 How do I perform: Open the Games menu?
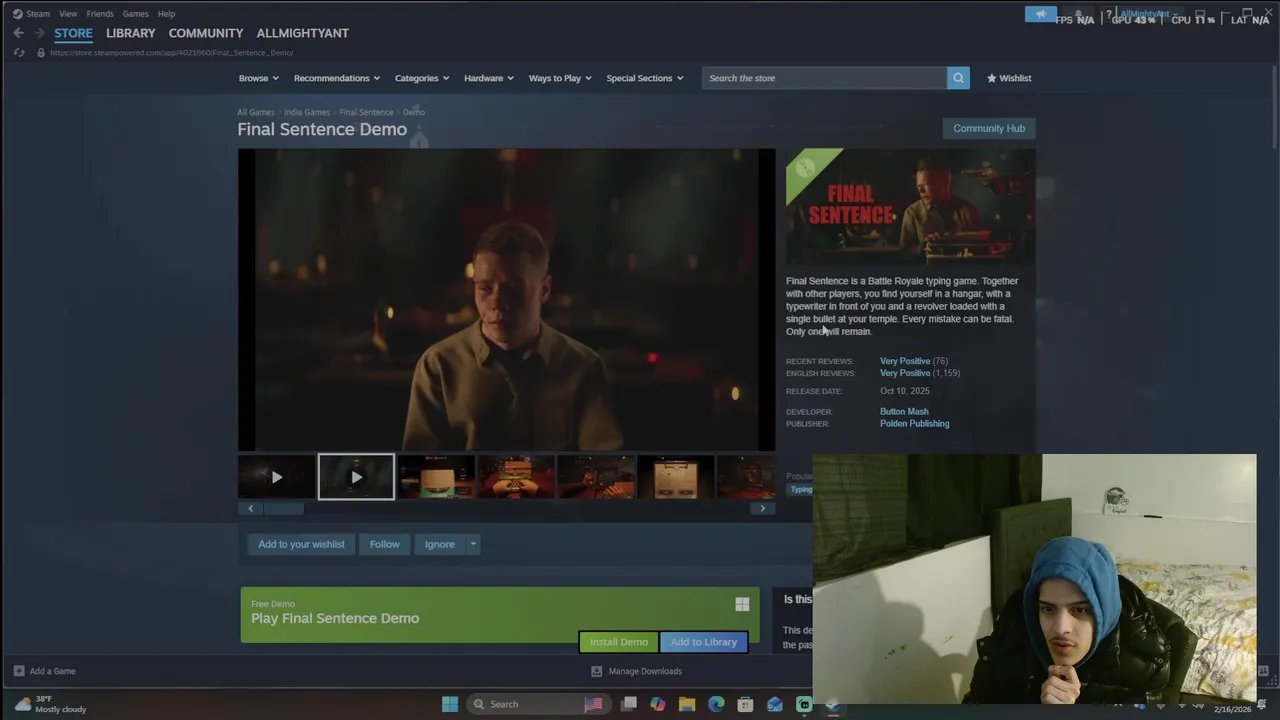(x=135, y=14)
